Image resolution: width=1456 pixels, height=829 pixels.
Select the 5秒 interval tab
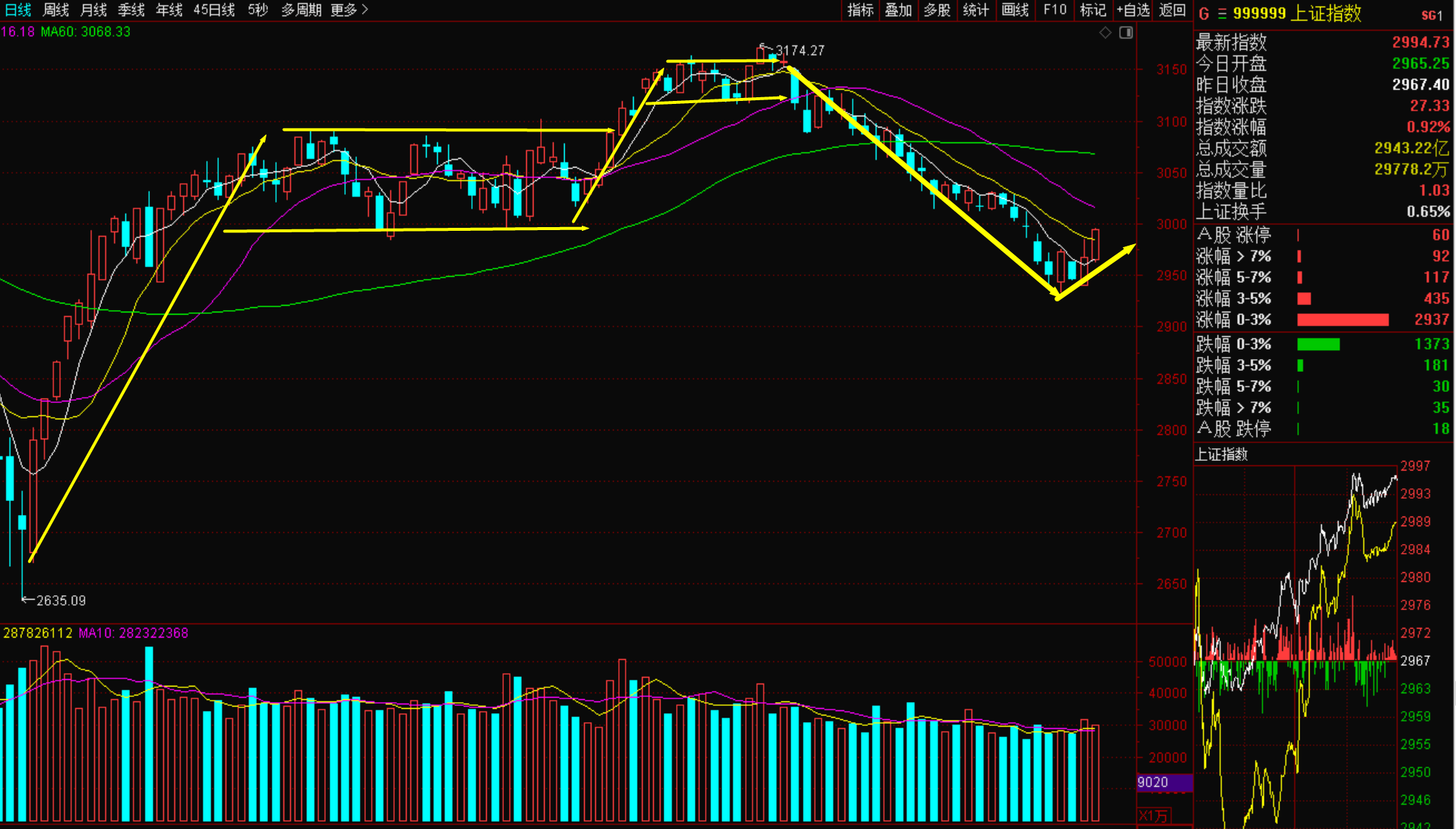(x=258, y=10)
